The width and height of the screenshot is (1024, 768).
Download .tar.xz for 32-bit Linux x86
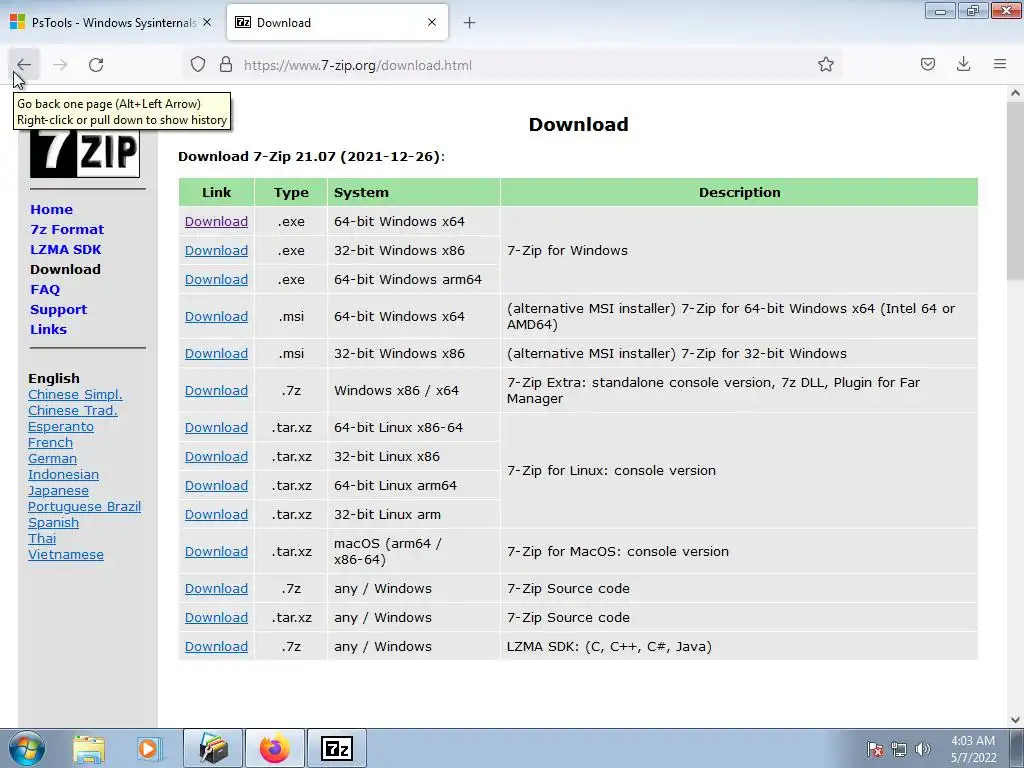pos(216,456)
